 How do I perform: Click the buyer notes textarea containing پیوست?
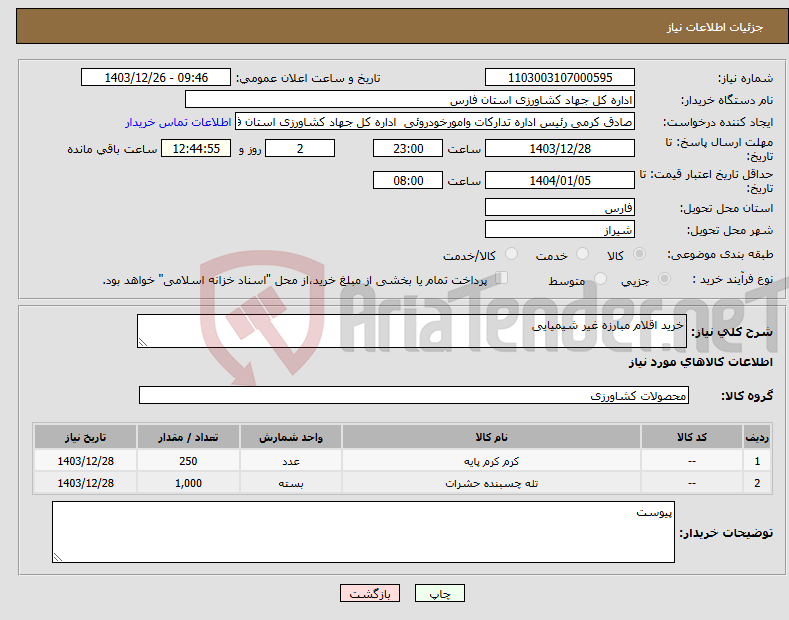tap(363, 532)
